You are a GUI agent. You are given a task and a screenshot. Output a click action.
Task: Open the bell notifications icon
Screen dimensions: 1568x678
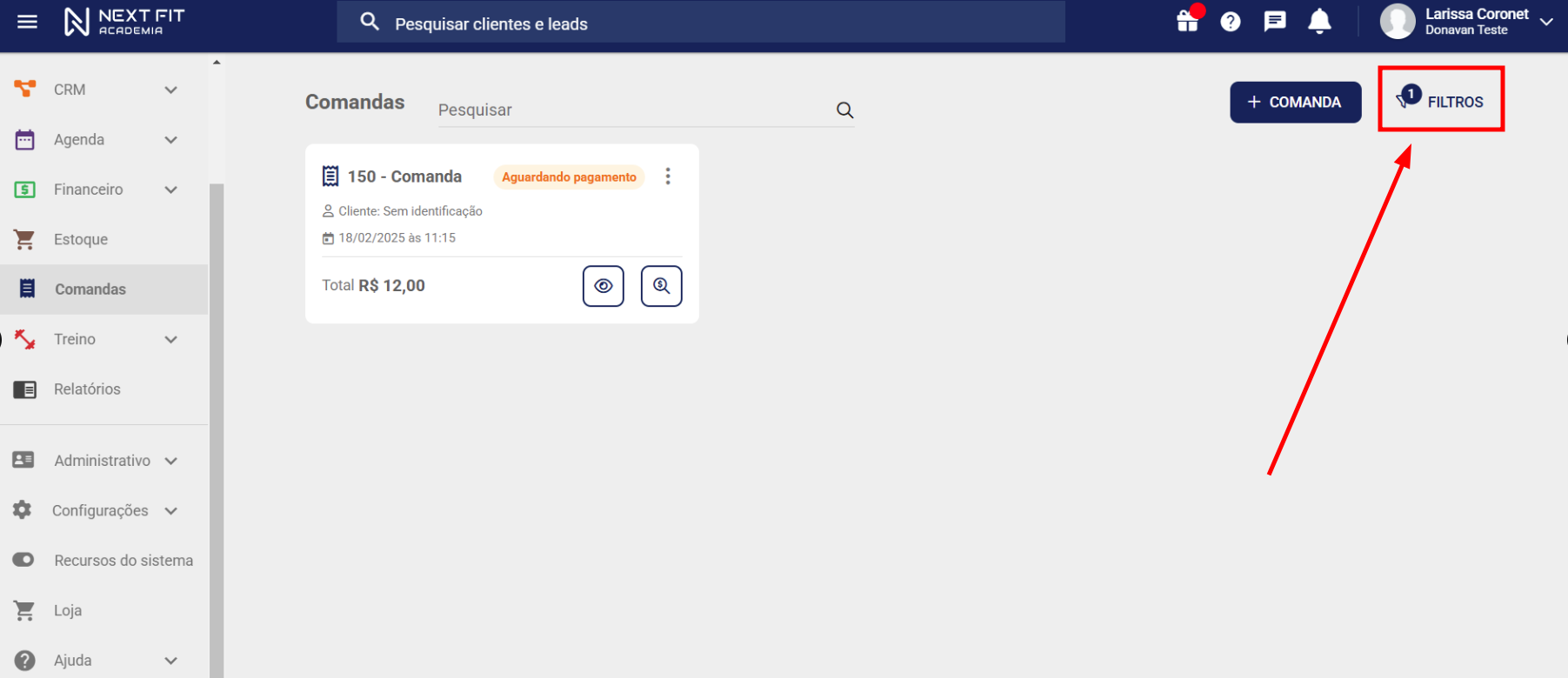[x=1319, y=21]
